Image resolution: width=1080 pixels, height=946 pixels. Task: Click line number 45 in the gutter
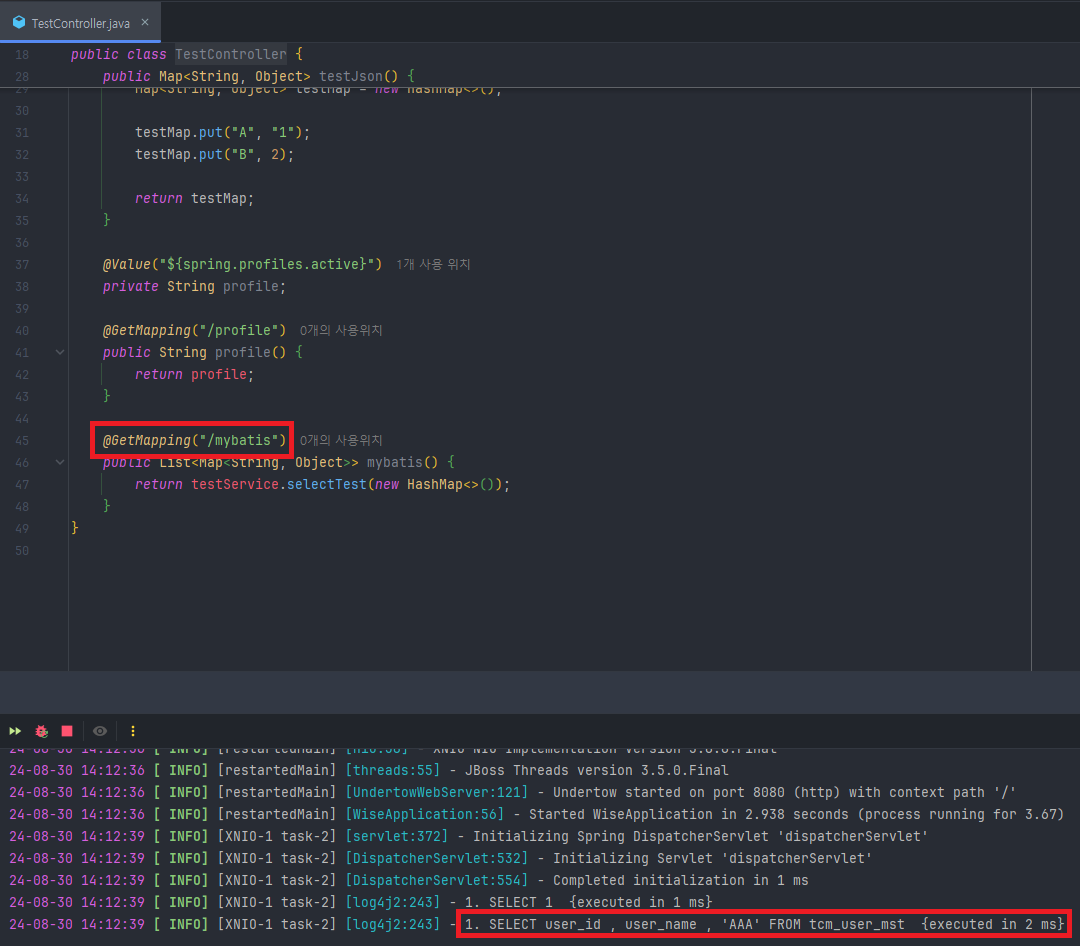pyautogui.click(x=22, y=440)
